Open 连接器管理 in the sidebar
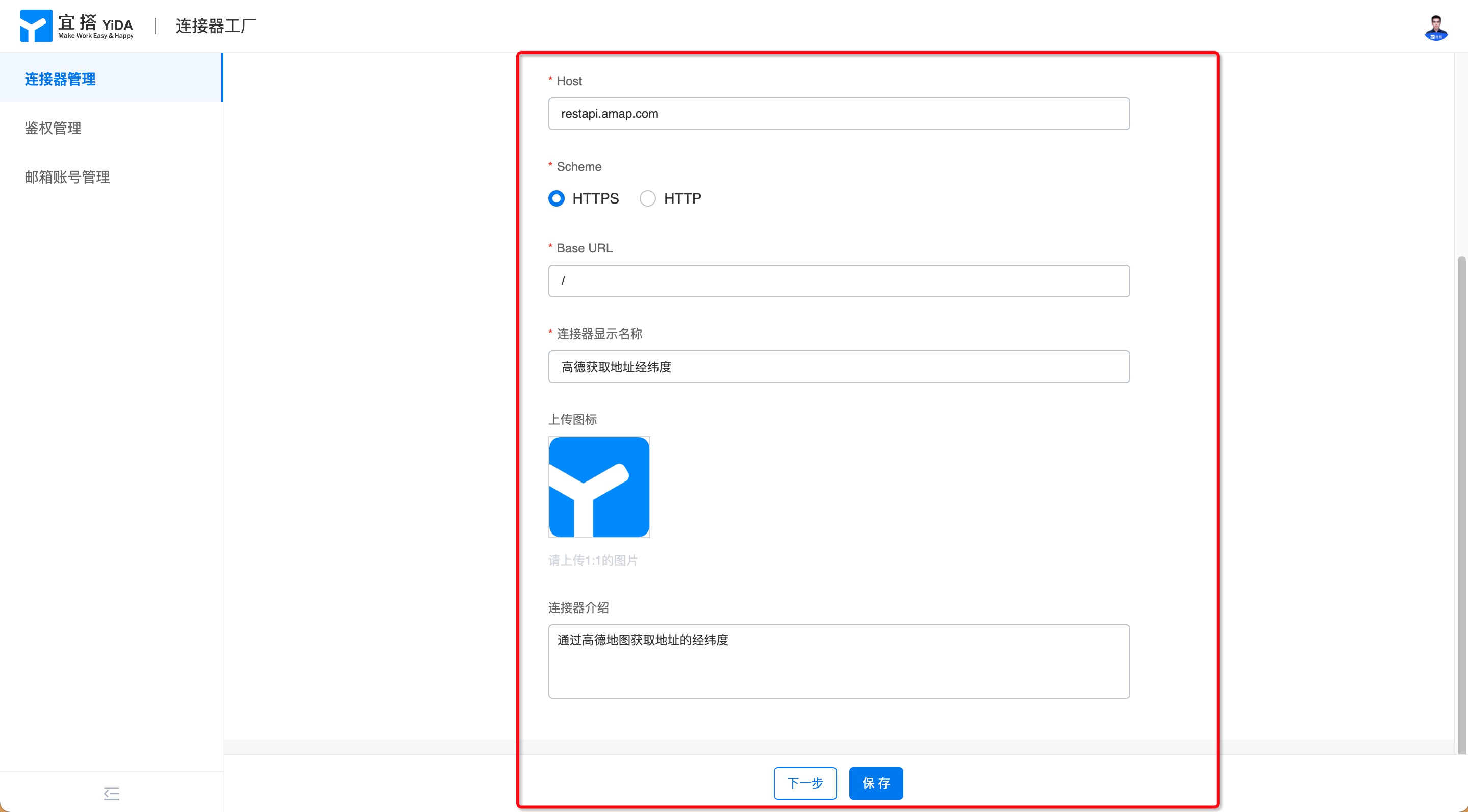This screenshot has width=1468, height=812. pos(60,79)
